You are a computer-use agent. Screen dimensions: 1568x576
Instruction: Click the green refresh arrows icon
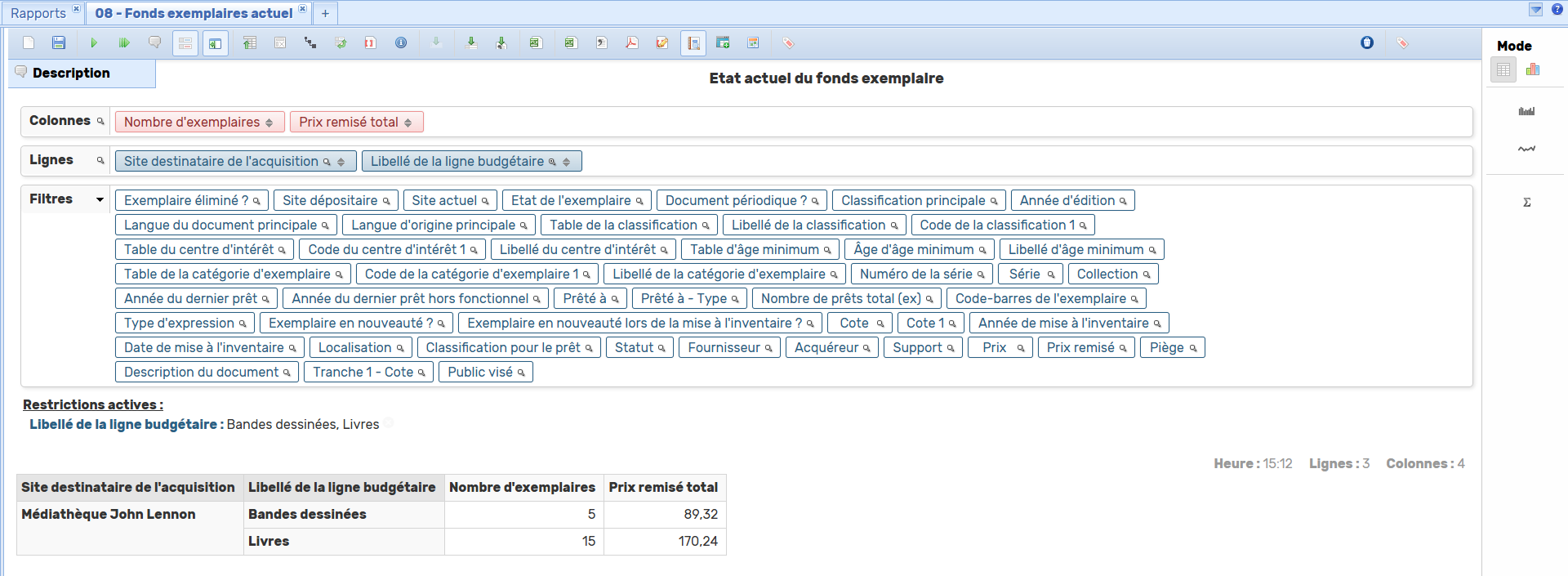click(x=341, y=42)
